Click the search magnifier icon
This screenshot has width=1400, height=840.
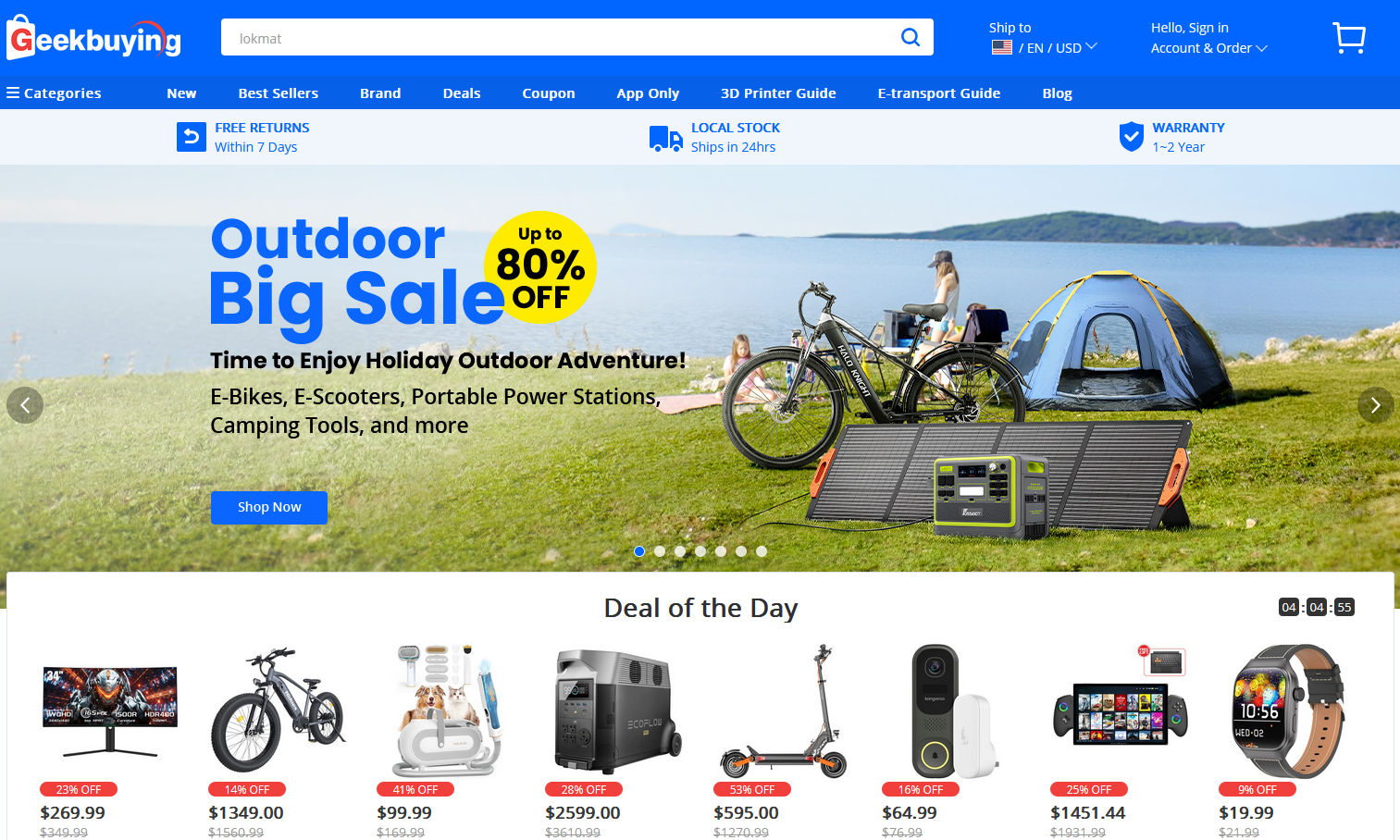click(911, 37)
